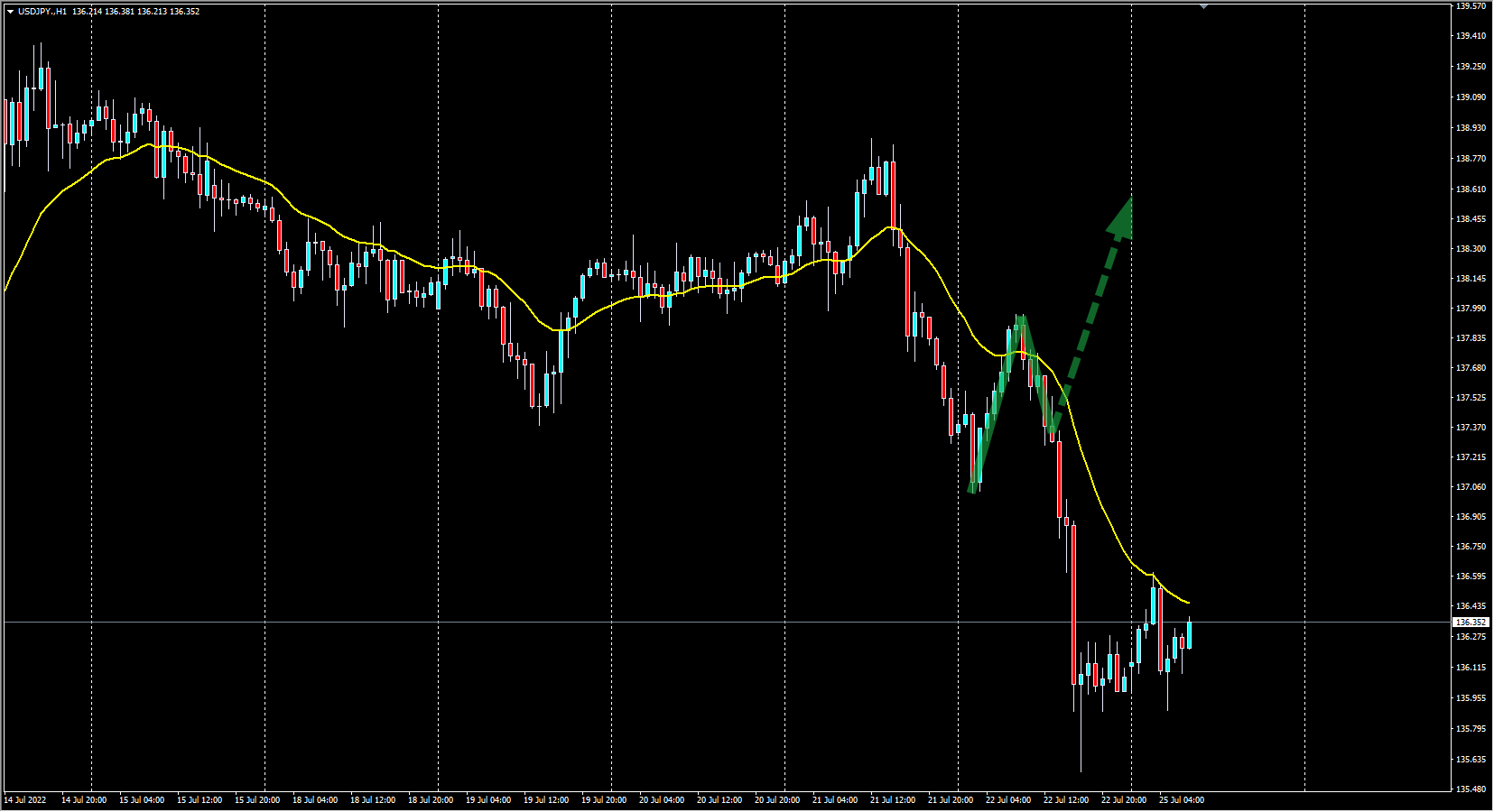Screen dimensions: 1494x812
Task: Click the 137.060 price scale label
Action: pyautogui.click(x=1471, y=487)
